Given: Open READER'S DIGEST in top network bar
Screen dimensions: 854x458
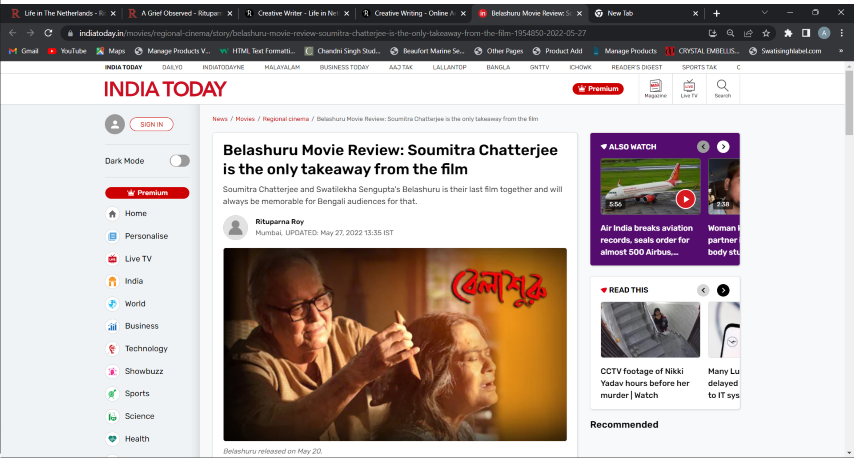Looking at the screenshot, I should click(x=637, y=68).
